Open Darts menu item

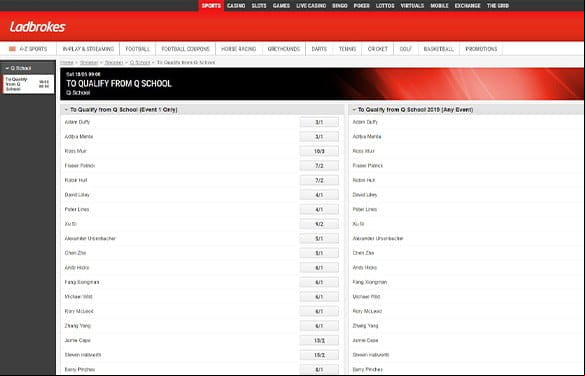(319, 49)
